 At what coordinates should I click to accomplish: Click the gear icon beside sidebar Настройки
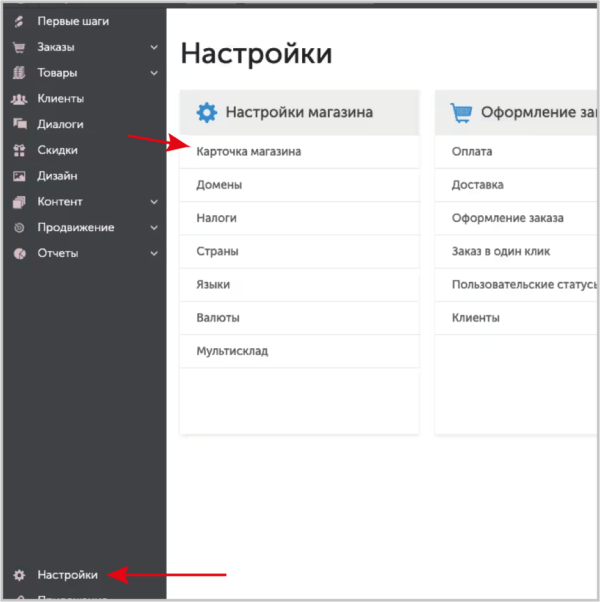[19, 575]
